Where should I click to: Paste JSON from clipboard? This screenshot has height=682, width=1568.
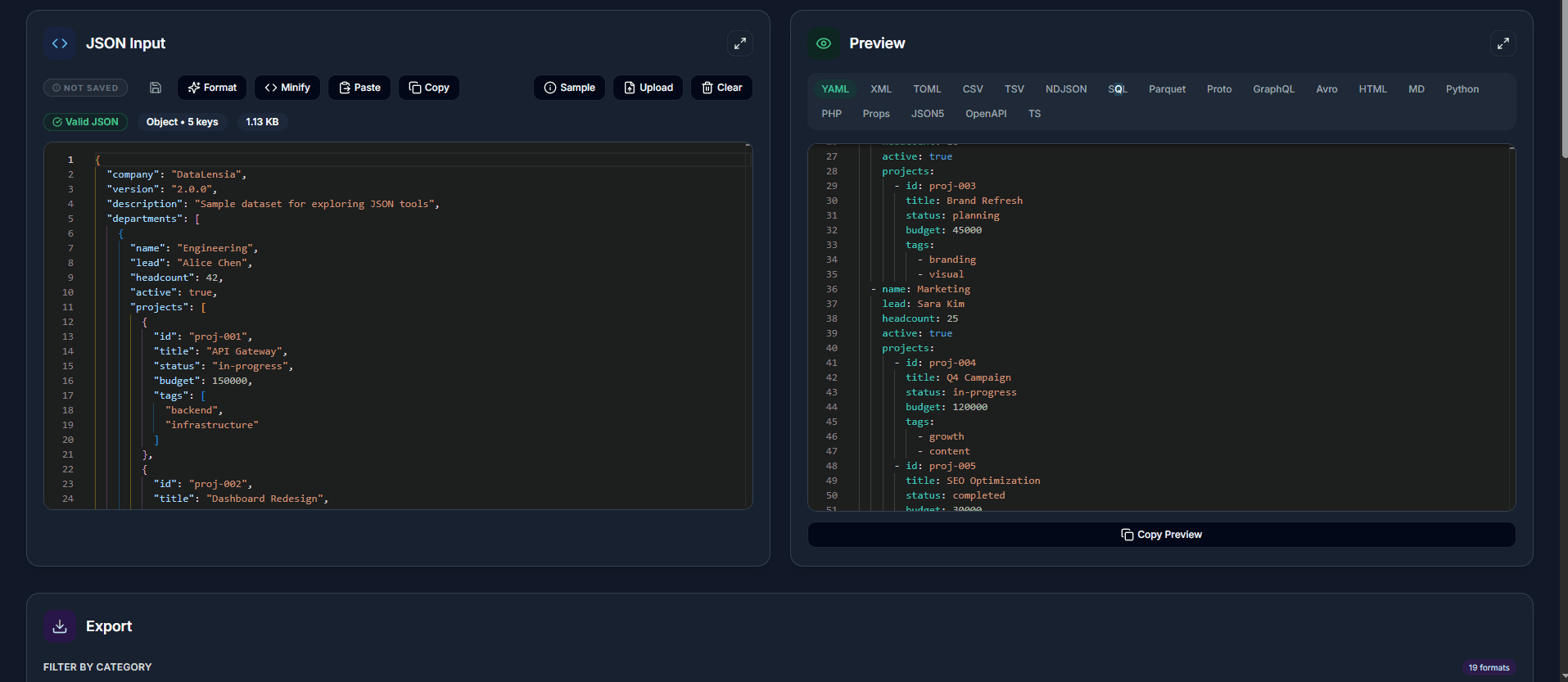359,88
